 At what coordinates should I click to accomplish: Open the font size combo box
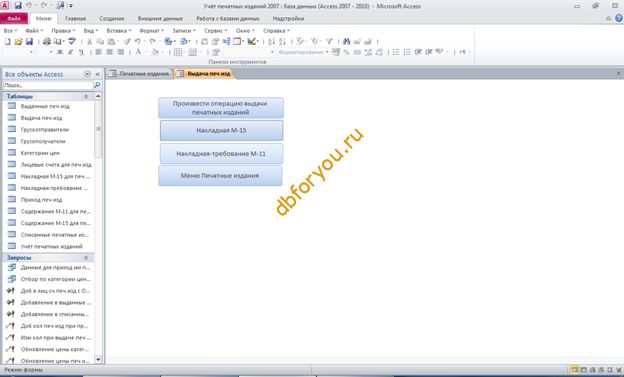tap(45, 52)
